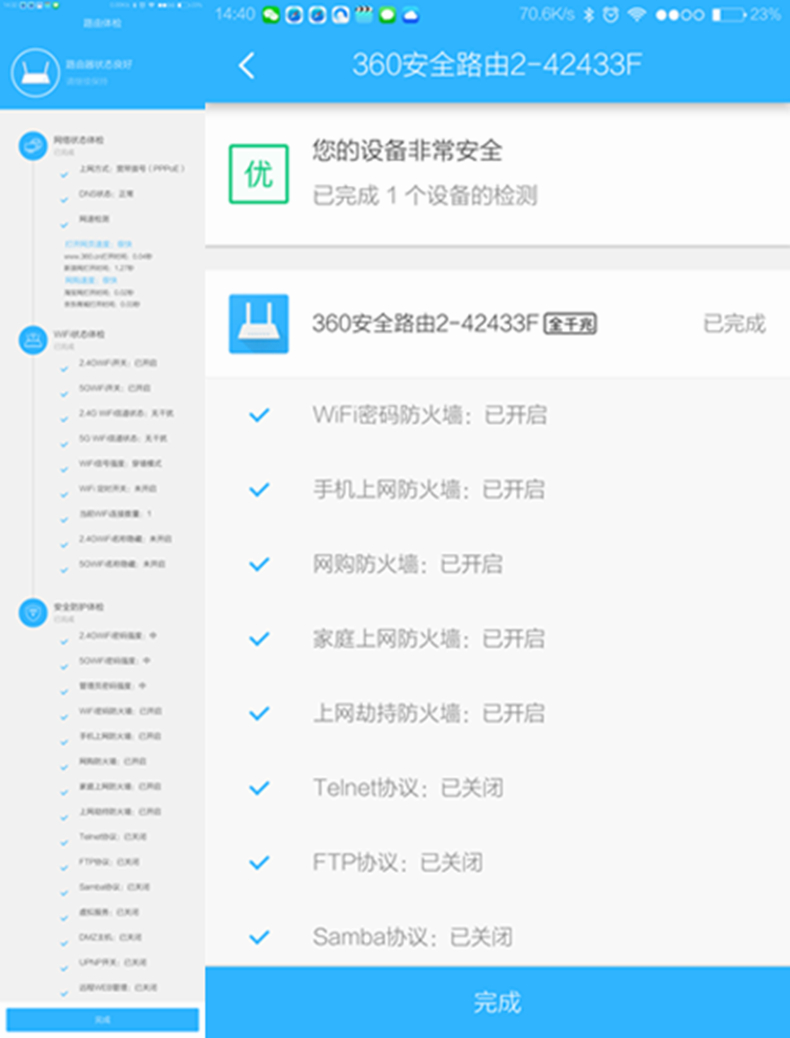The height and width of the screenshot is (1038, 790).
Task: Click the 360安全路由2-42433F header title
Action: [x=496, y=65]
